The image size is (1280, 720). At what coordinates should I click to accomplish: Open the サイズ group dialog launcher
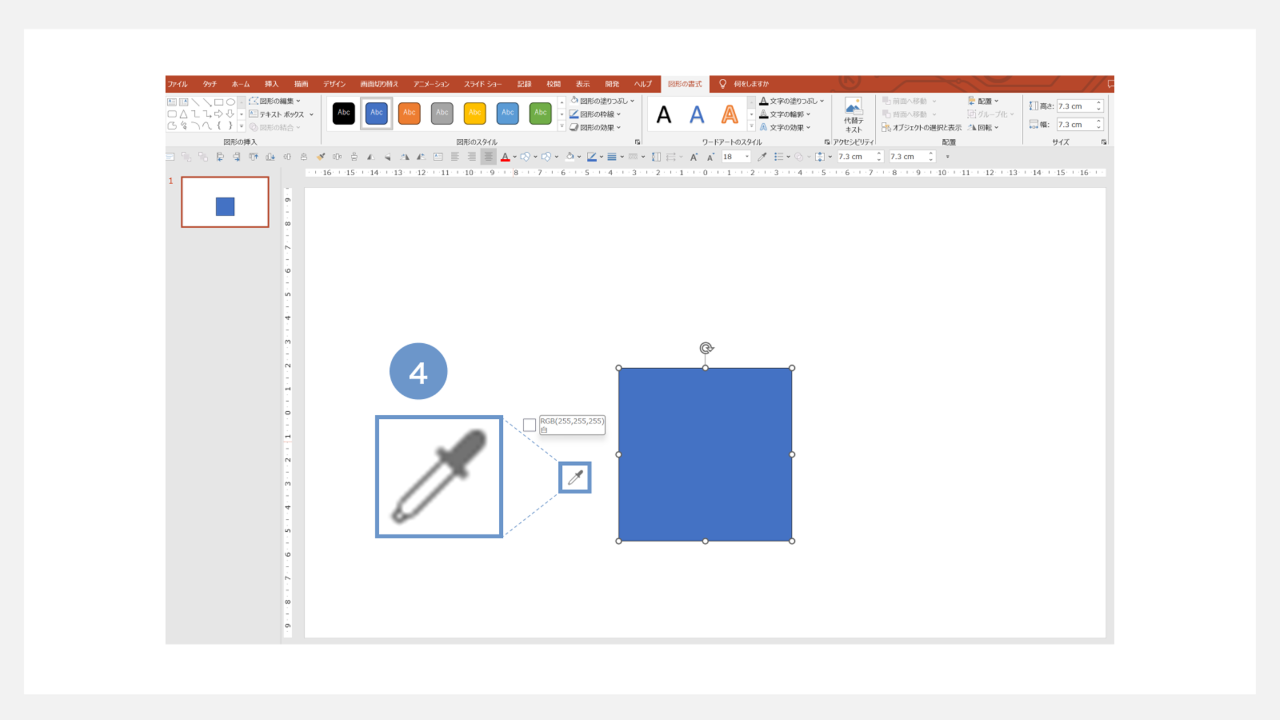[1104, 142]
